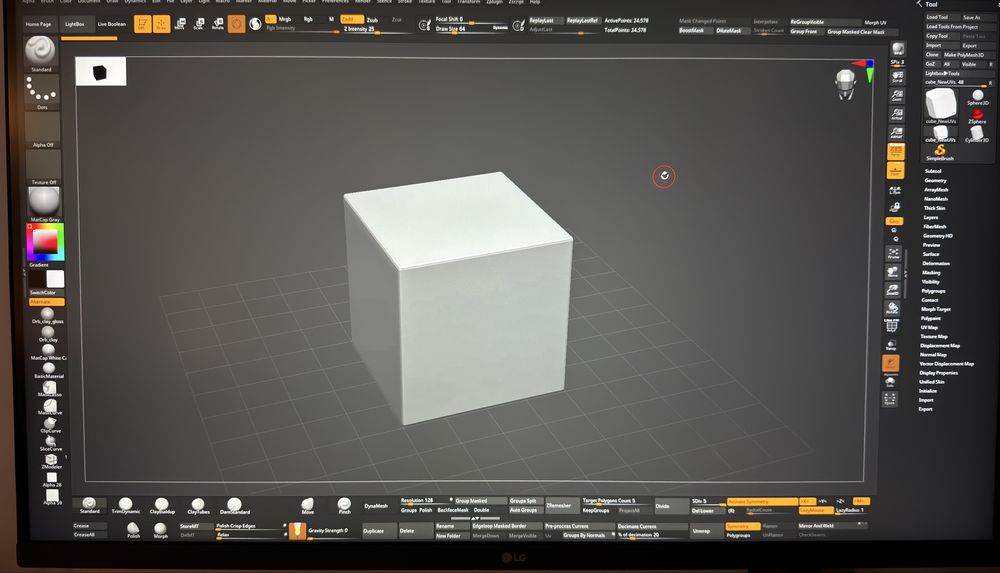Click the orange Gizmo 3D icon
The height and width of the screenshot is (573, 1000).
[x=236, y=24]
